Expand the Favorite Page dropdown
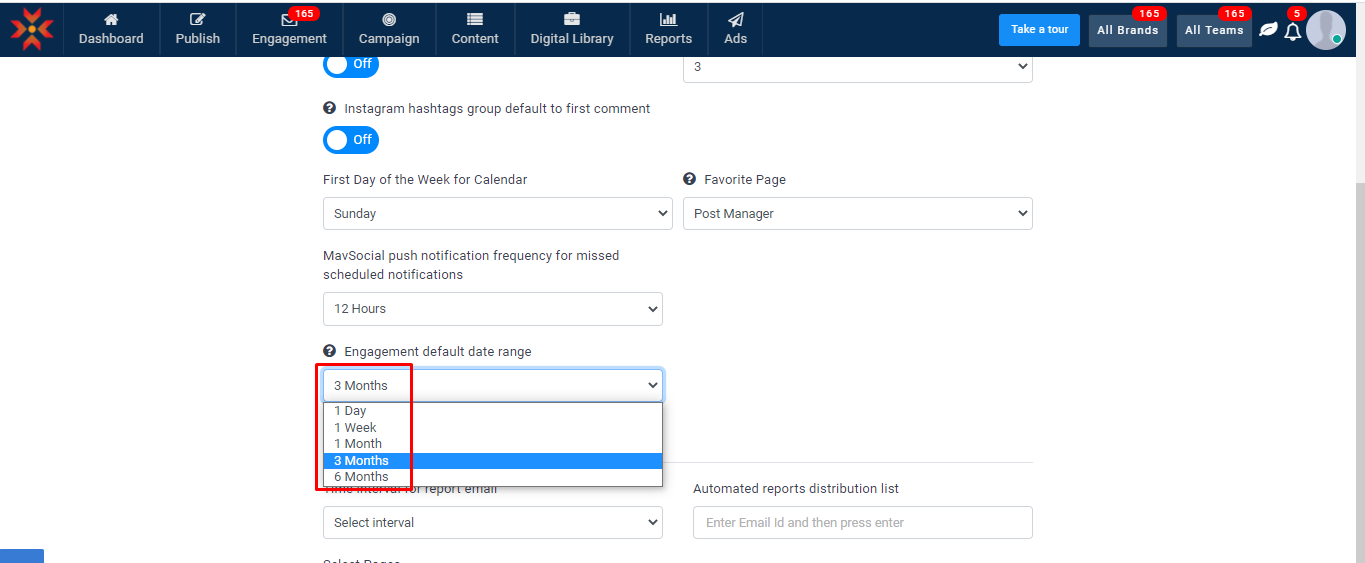The height and width of the screenshot is (563, 1365). (857, 213)
